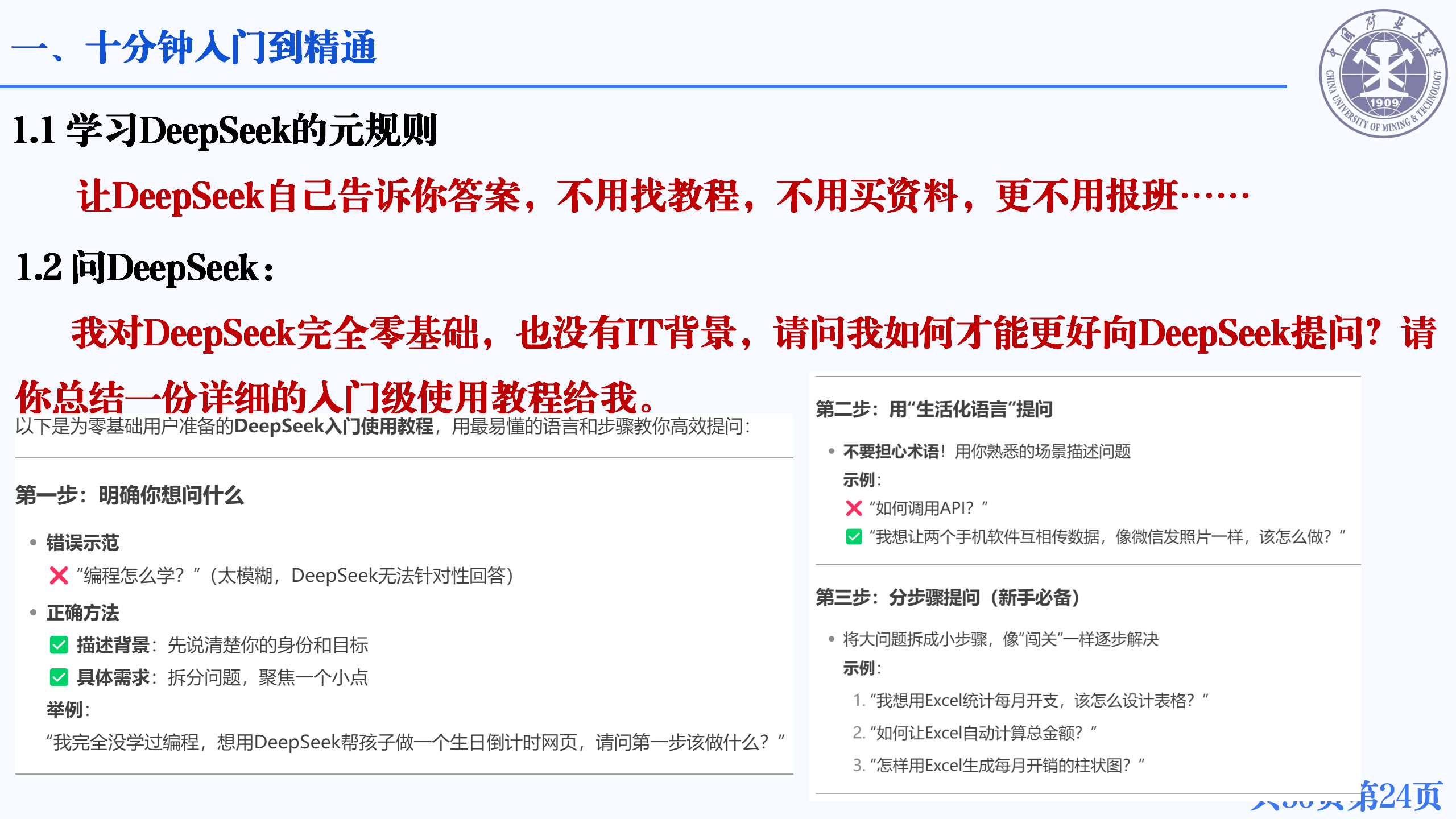Click red text 你总结一份详细的入门级使用教程给我
Screen dimensions: 1456x819
coord(336,397)
